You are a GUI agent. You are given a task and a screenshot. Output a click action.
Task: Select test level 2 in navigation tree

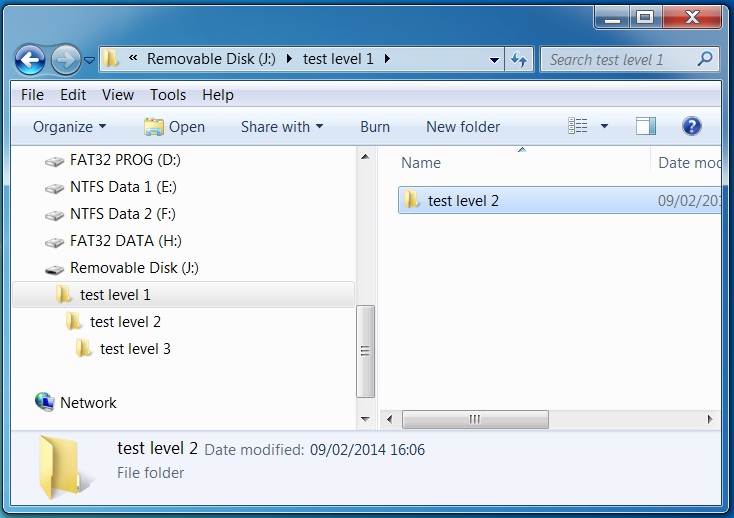(x=125, y=322)
